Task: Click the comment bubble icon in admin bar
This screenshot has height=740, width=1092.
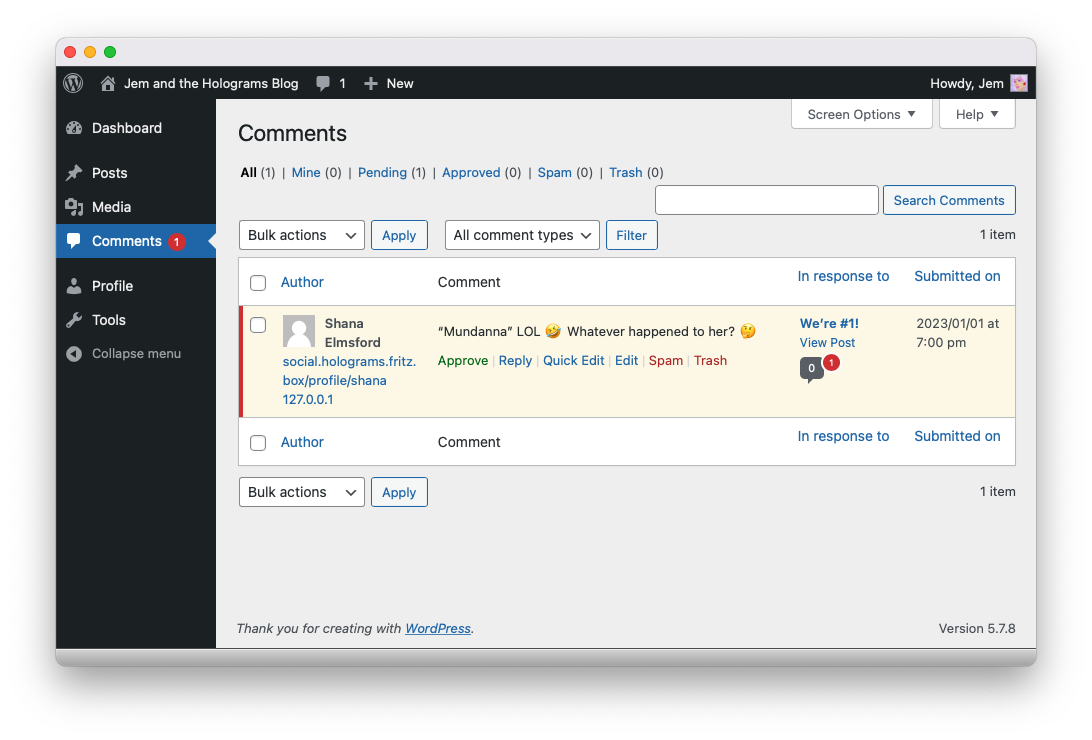Action: click(x=323, y=84)
